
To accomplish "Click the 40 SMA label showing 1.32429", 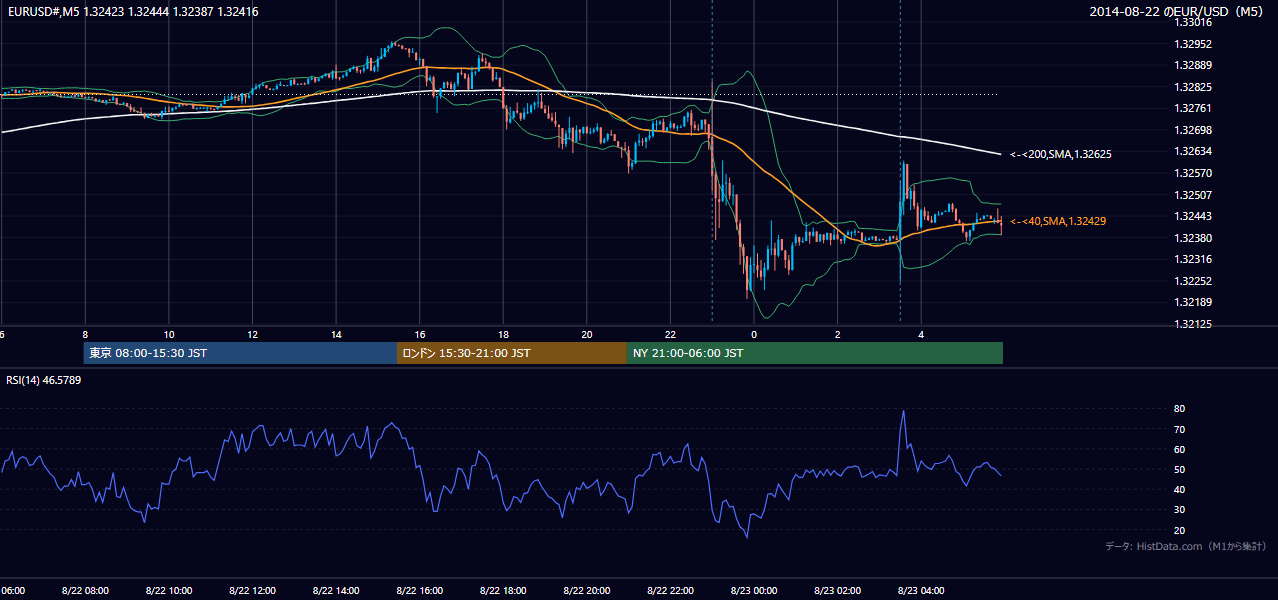I will [x=1058, y=221].
